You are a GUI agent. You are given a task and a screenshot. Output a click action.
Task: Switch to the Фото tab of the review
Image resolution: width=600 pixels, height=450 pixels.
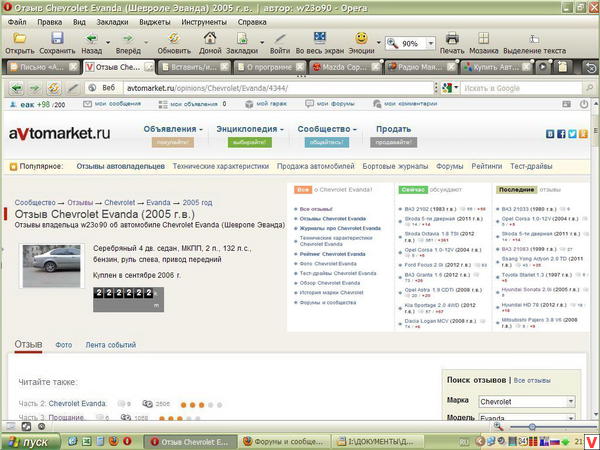64,345
